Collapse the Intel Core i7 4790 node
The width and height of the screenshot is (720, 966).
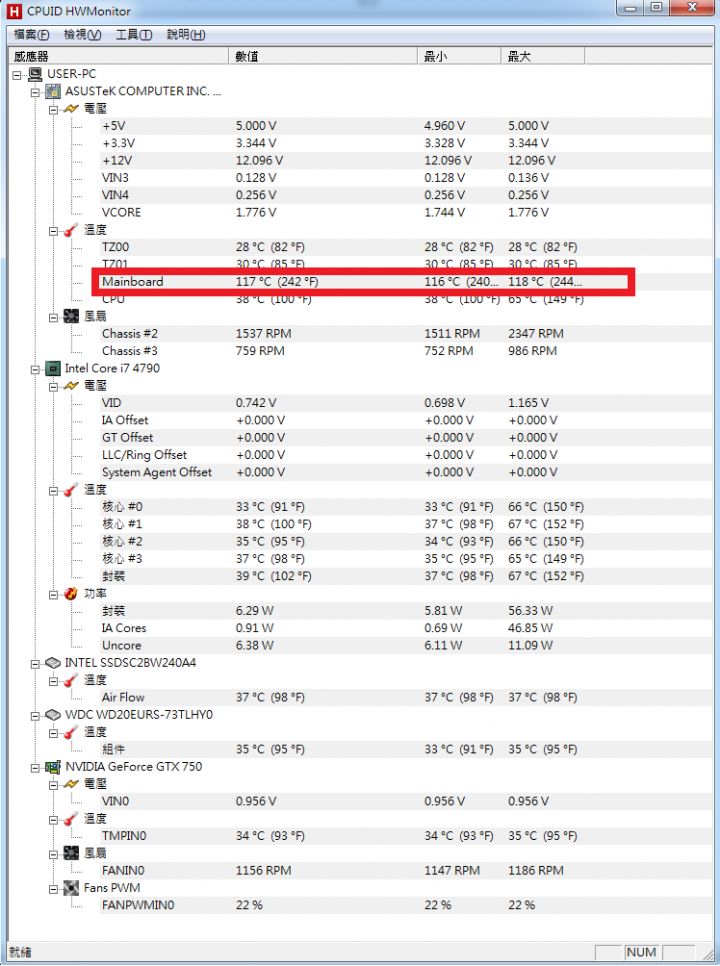pos(35,370)
